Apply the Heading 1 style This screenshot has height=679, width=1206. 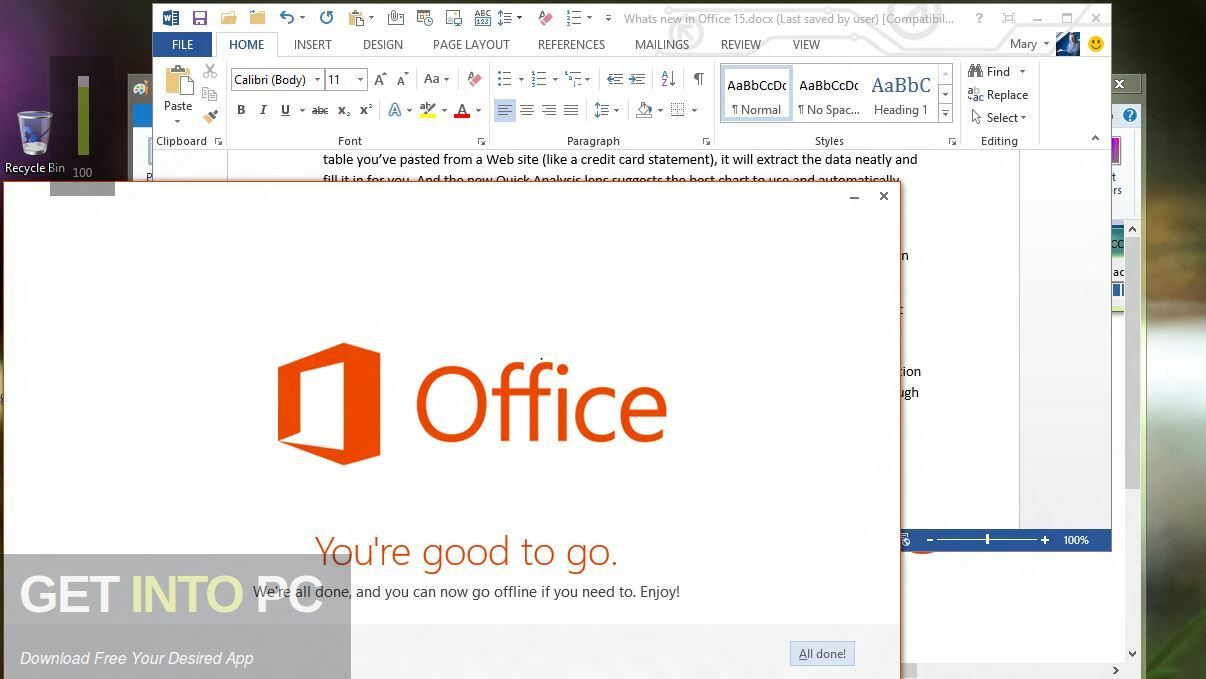(900, 95)
